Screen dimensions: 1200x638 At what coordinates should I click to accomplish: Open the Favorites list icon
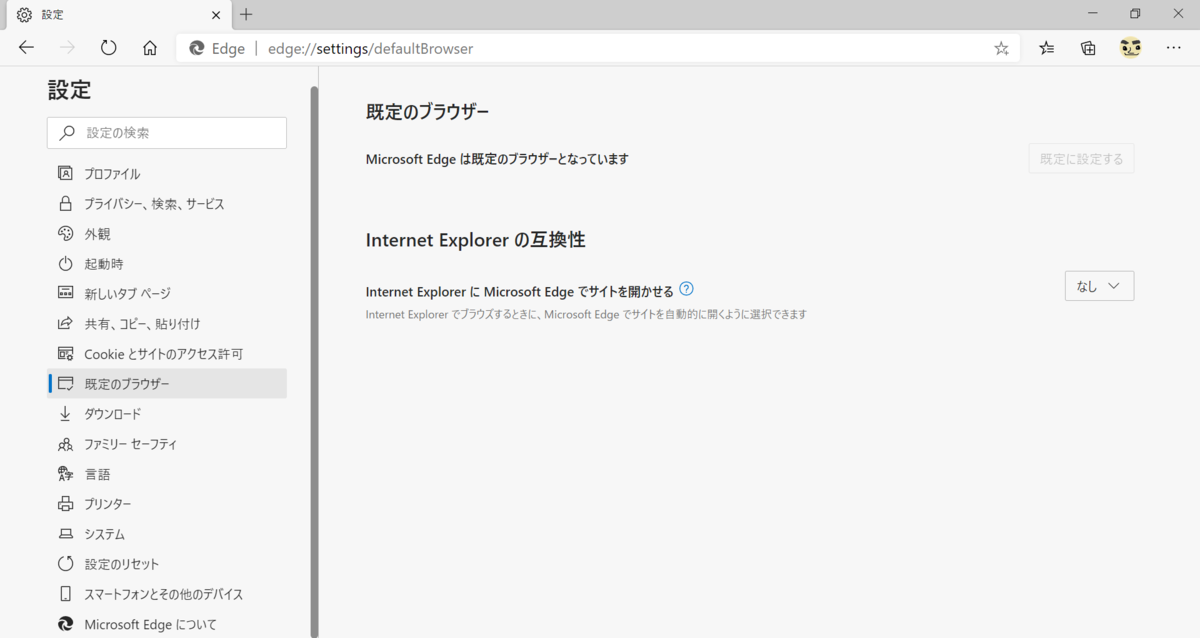1047,48
